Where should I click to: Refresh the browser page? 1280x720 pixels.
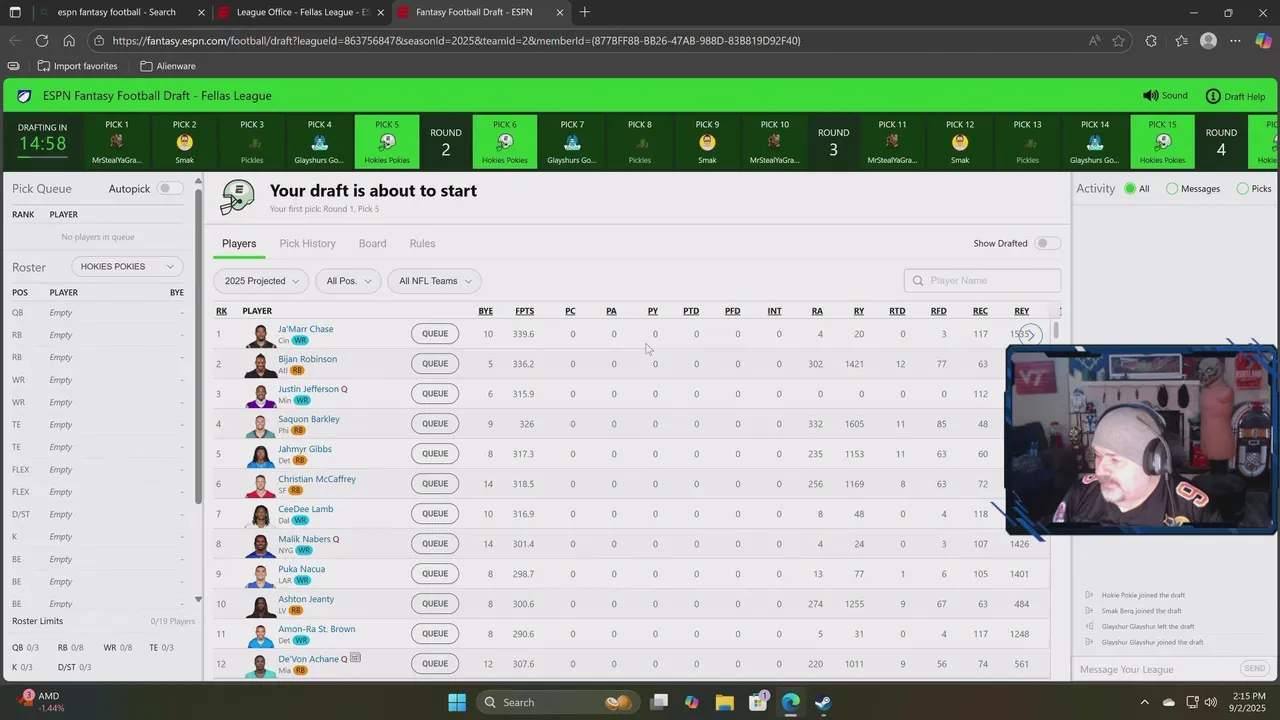42,41
